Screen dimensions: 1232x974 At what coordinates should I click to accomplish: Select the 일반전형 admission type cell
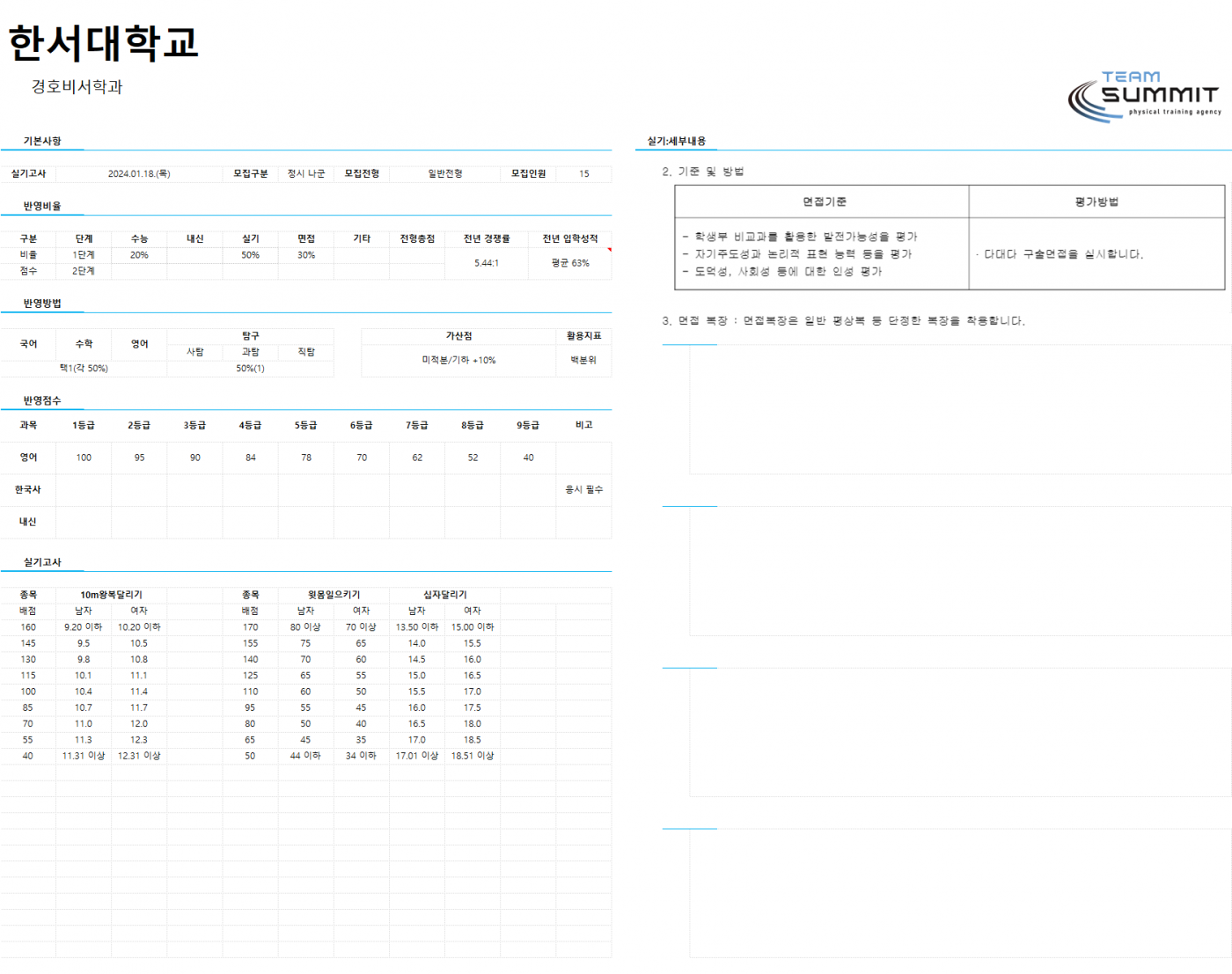coord(445,173)
